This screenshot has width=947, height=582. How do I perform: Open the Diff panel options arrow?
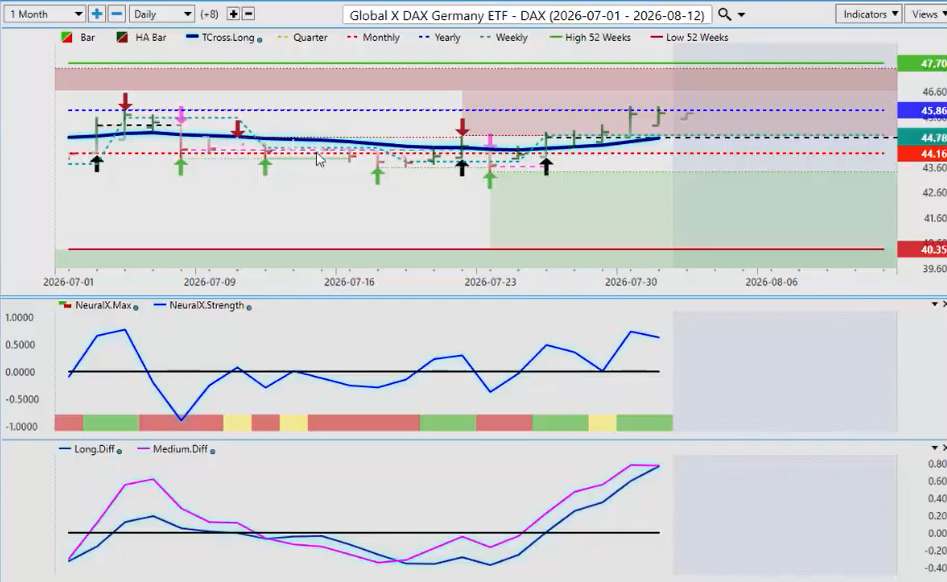pos(935,448)
